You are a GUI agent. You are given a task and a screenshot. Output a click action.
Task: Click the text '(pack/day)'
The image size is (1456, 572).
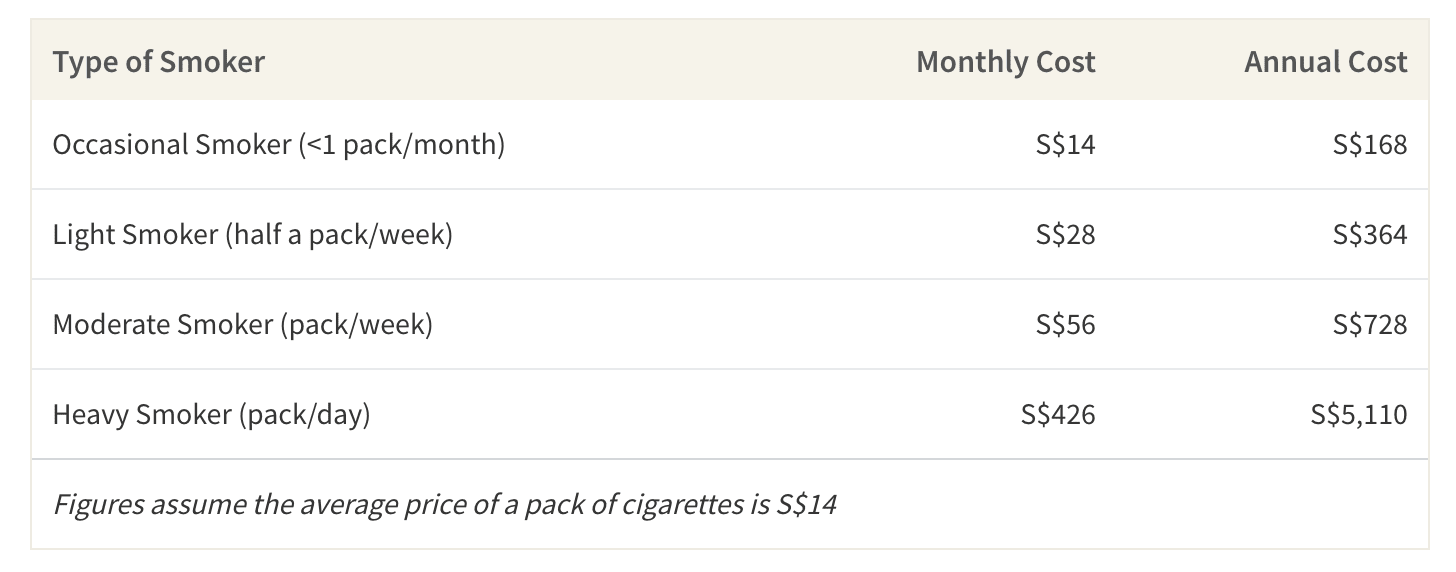(305, 415)
